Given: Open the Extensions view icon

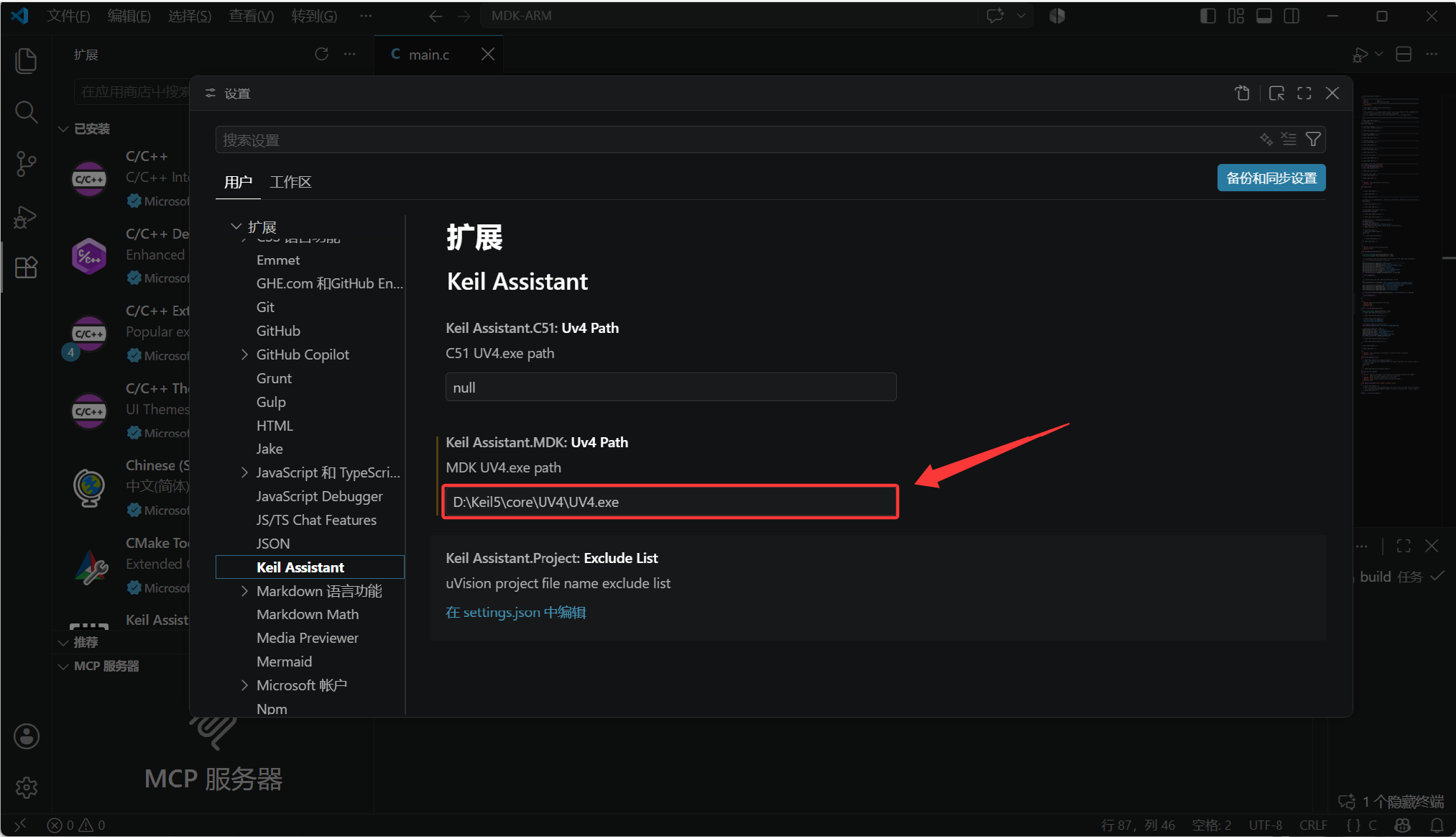Looking at the screenshot, I should click(x=26, y=267).
